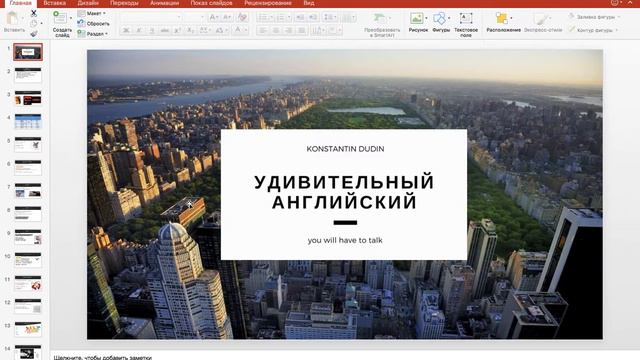Select slide 4 thumbnail
This screenshot has height=360, width=640.
[28, 122]
